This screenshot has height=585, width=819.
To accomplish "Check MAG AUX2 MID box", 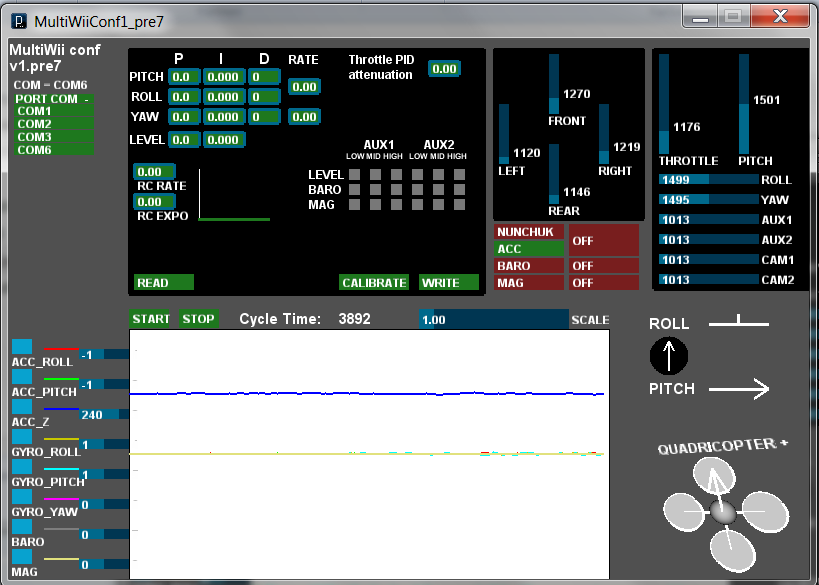I will (438, 204).
